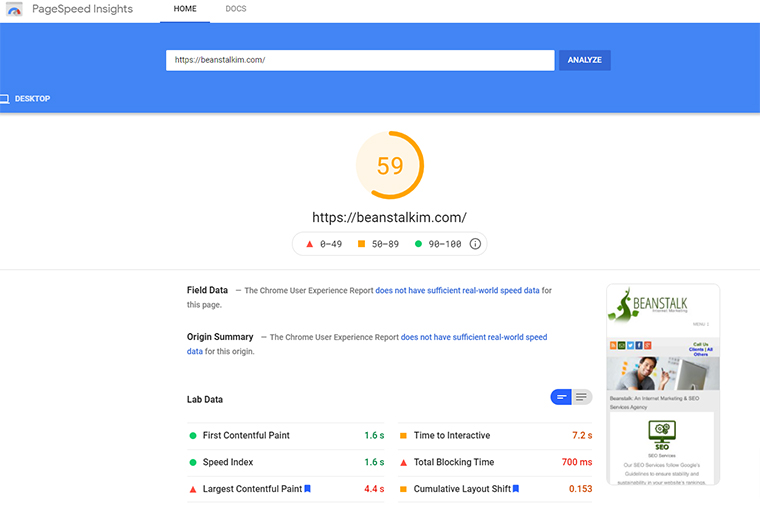The image size is (760, 508).
Task: Click the Speed Index metric label
Action: coord(228,462)
